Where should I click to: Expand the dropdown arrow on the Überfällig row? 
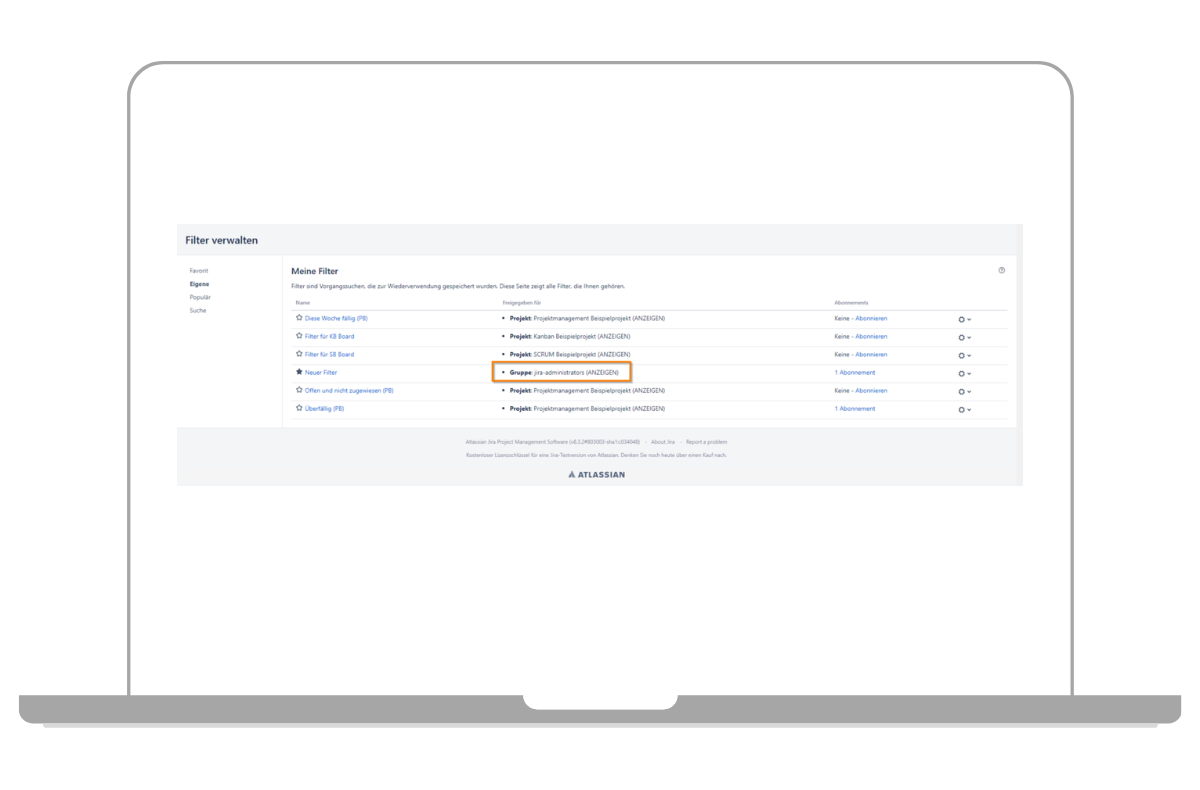click(970, 409)
